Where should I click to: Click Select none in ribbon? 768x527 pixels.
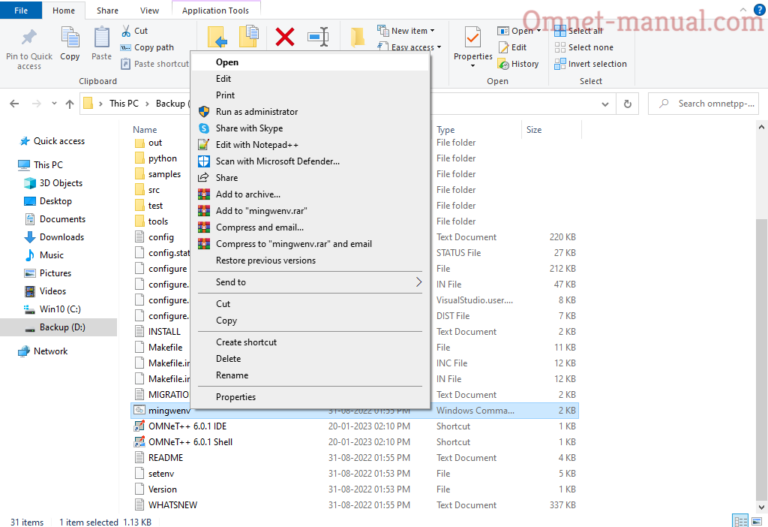584,48
